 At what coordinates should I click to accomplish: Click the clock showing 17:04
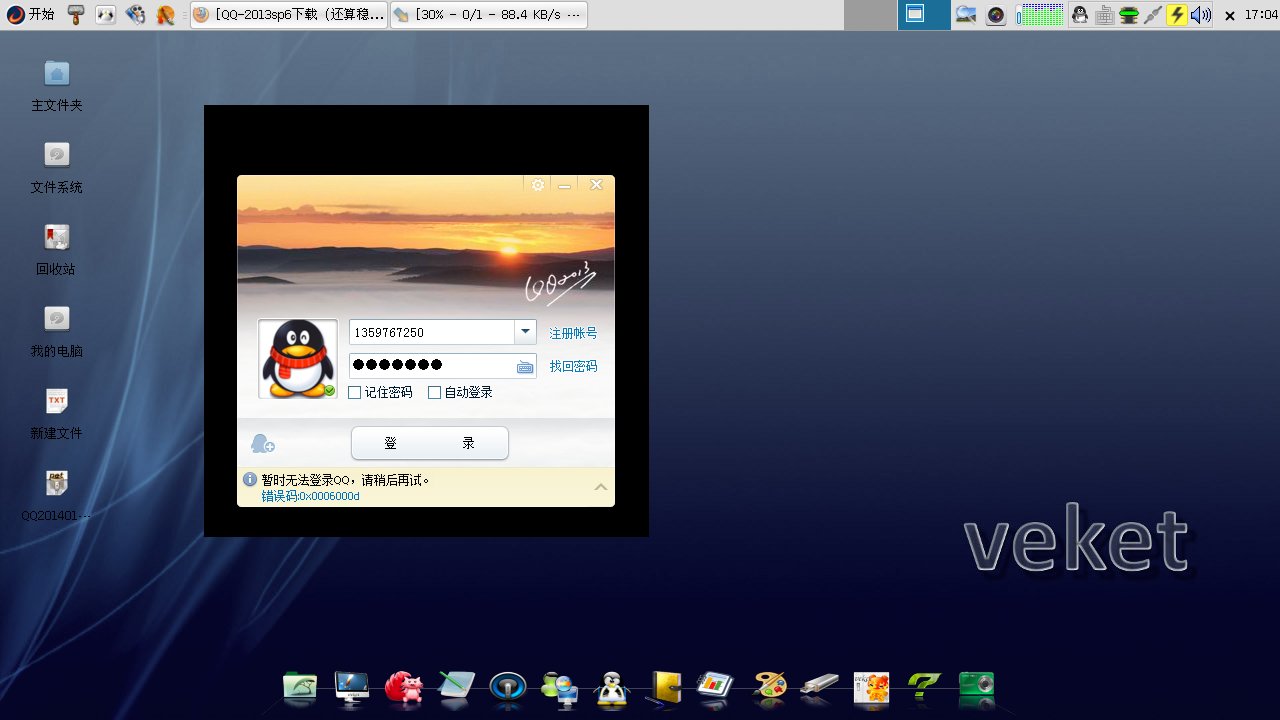pyautogui.click(x=1260, y=15)
